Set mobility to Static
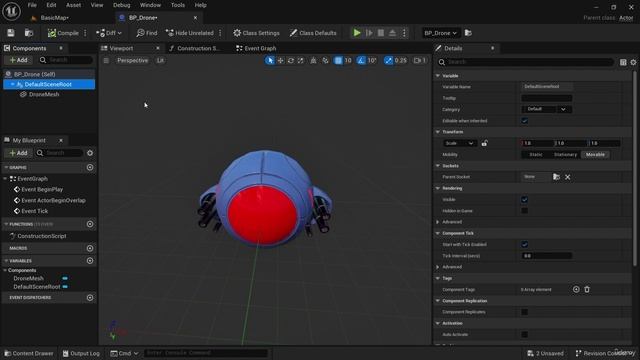This screenshot has width=640, height=360. point(536,155)
